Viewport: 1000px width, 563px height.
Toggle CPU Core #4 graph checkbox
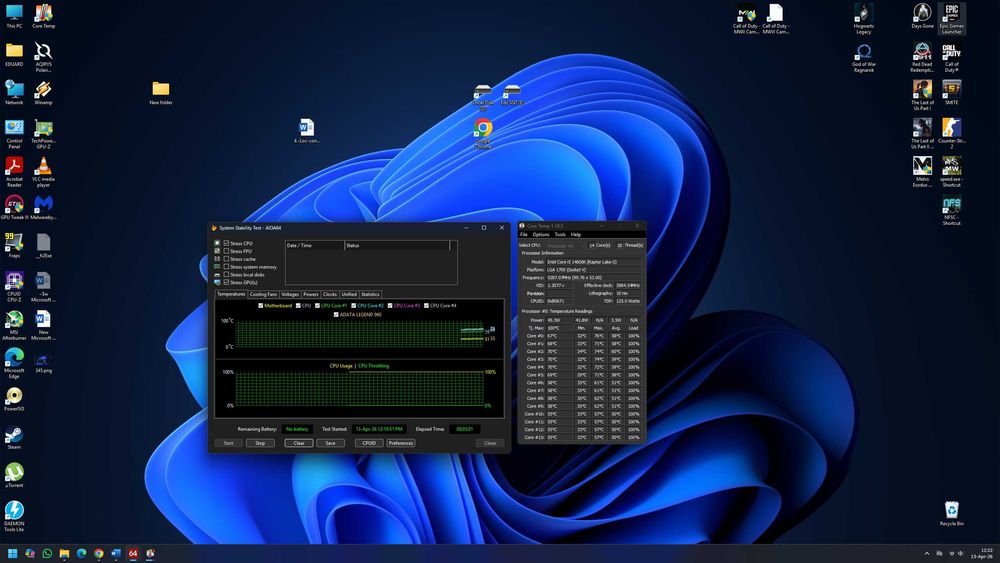(426, 305)
